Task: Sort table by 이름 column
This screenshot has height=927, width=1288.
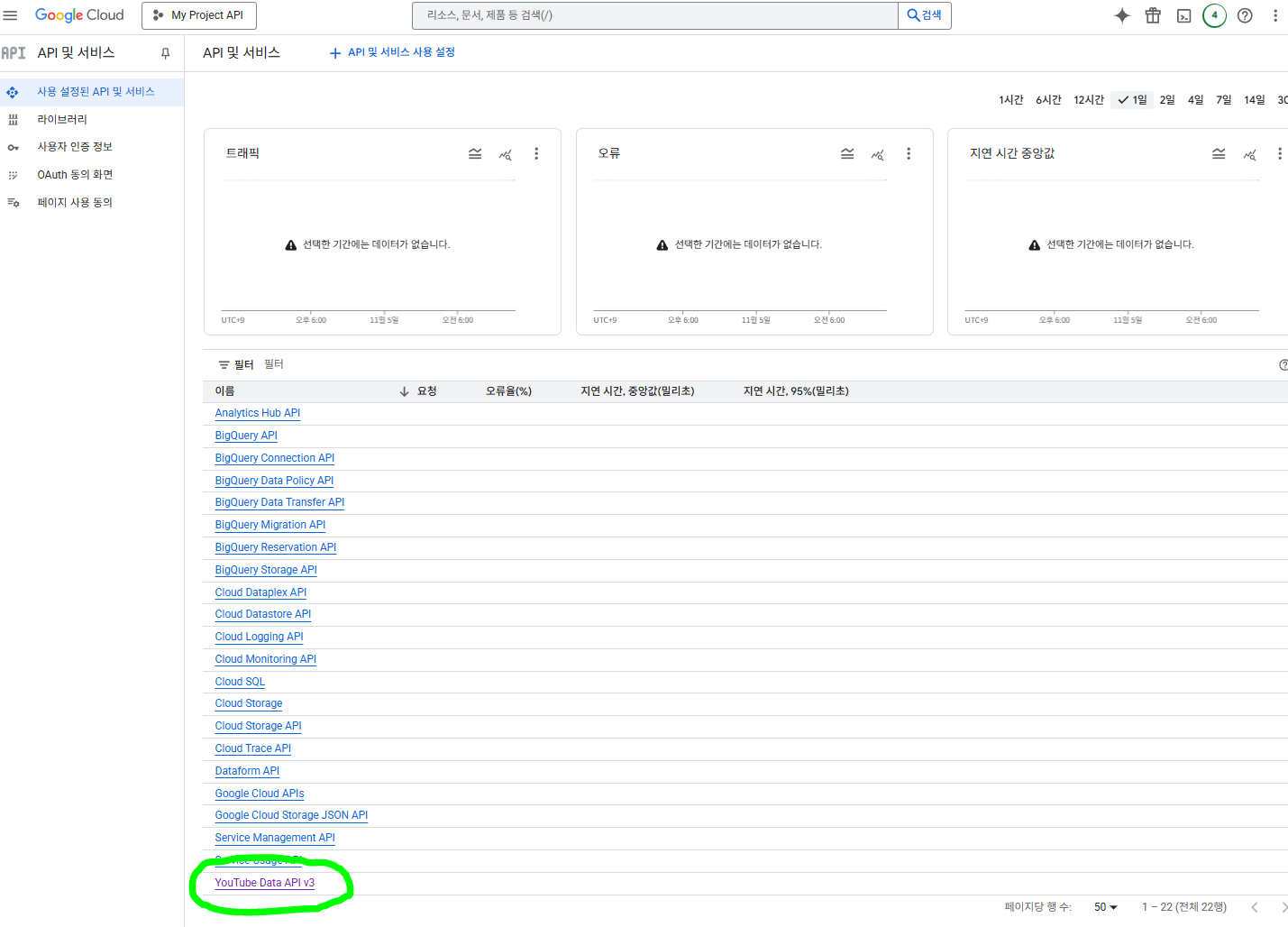Action: [x=224, y=391]
